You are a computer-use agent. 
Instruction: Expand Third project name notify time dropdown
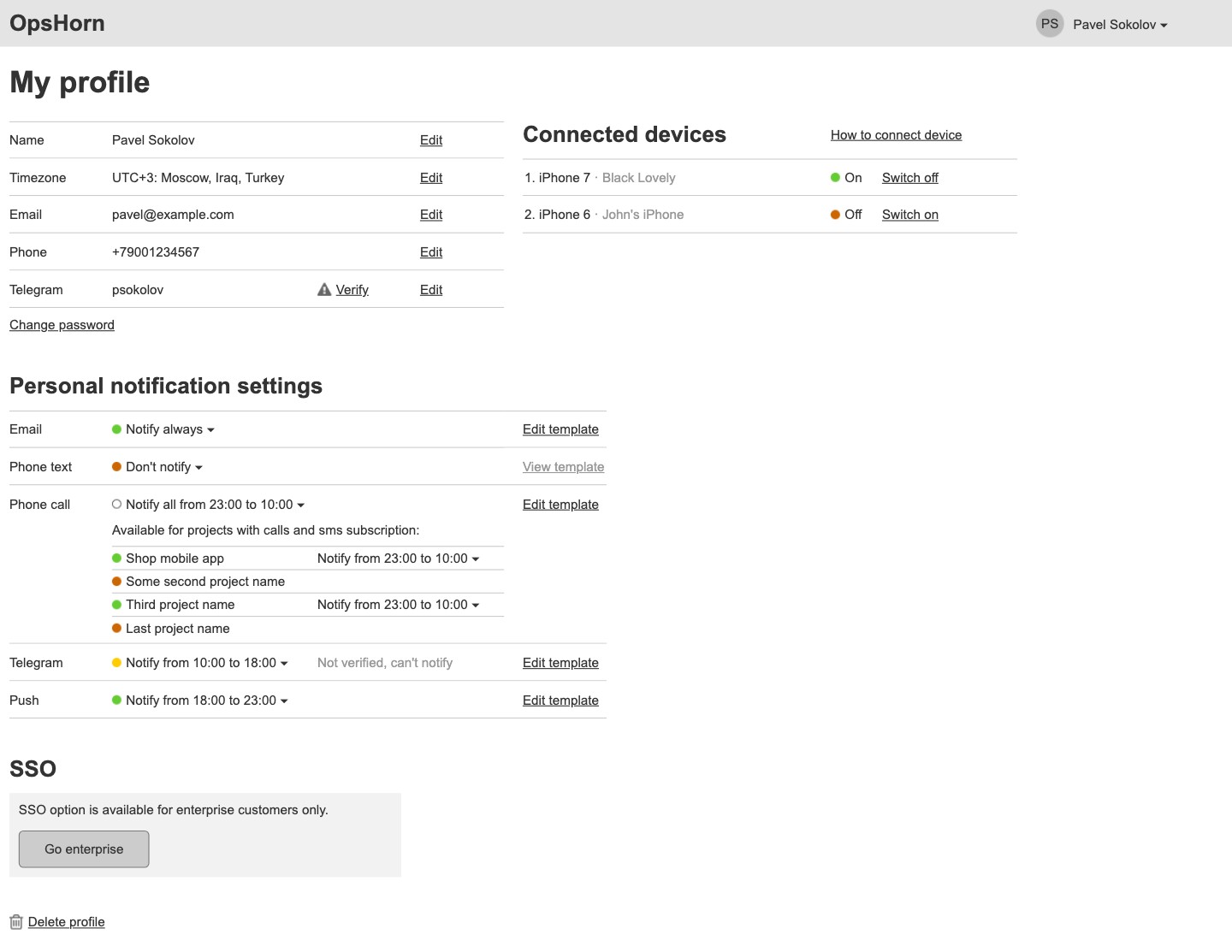[398, 605]
